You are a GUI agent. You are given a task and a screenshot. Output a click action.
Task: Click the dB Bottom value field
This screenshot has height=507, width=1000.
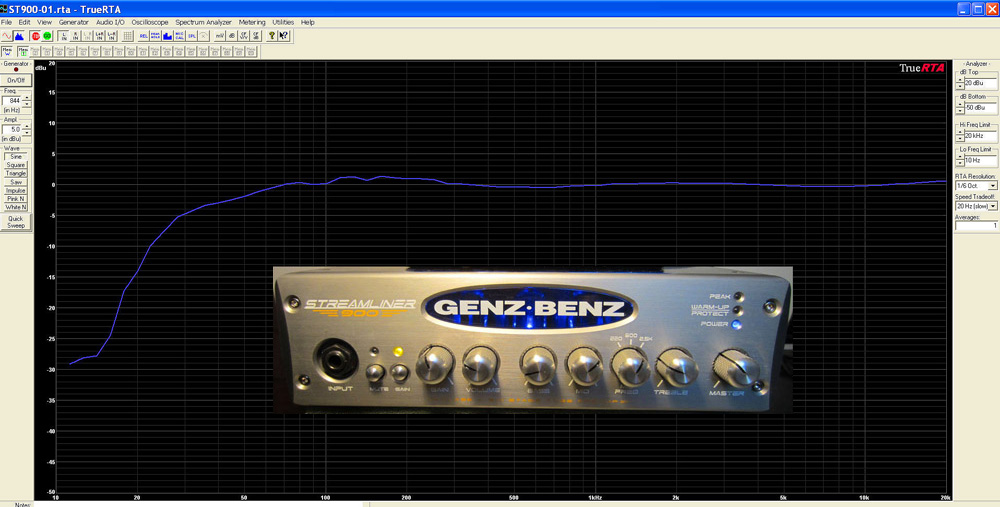point(981,108)
